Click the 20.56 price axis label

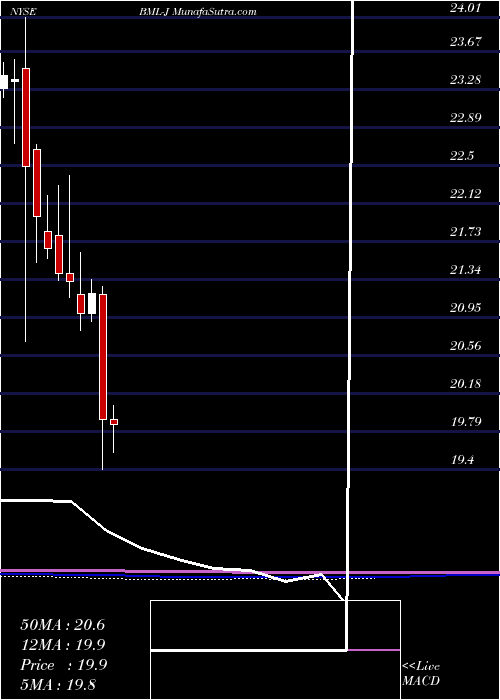tap(465, 346)
